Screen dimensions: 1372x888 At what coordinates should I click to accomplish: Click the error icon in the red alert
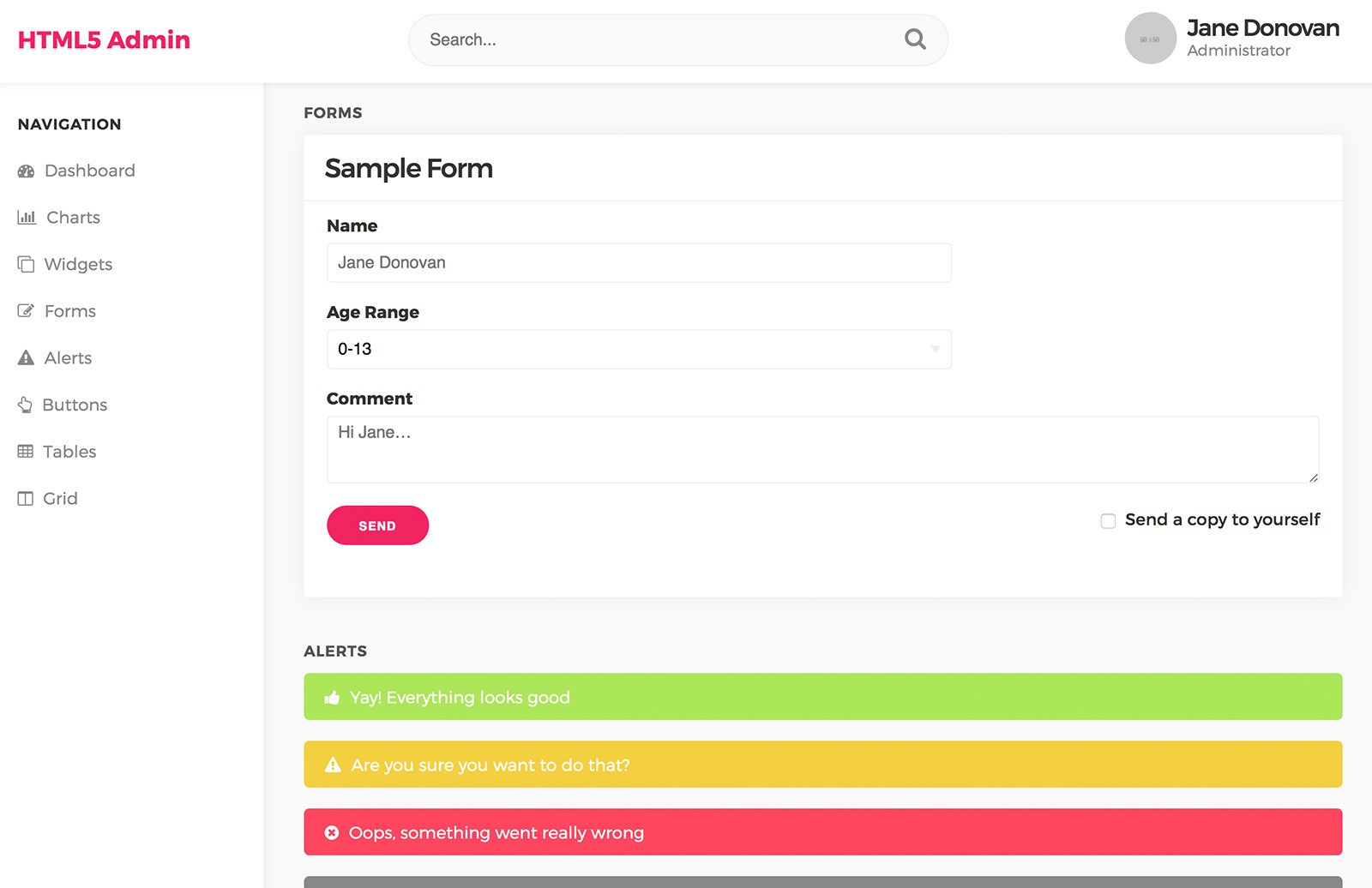pyautogui.click(x=332, y=832)
